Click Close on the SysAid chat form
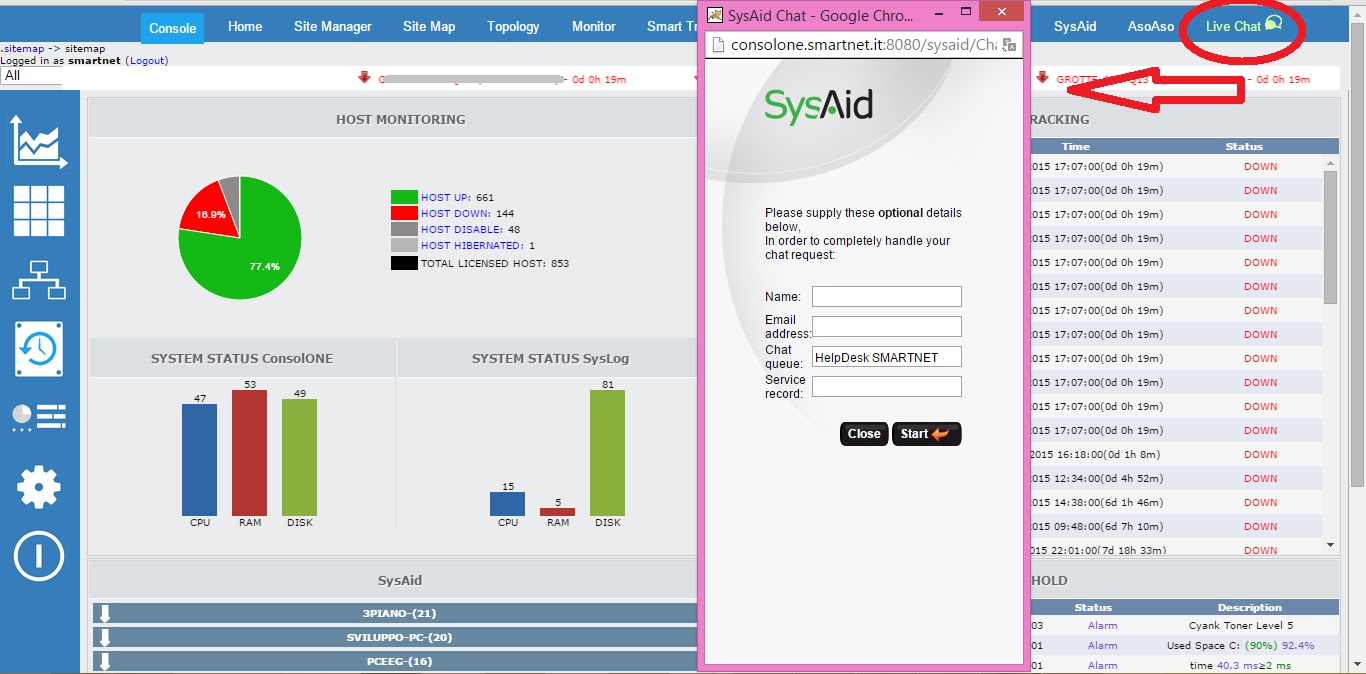 pos(863,433)
